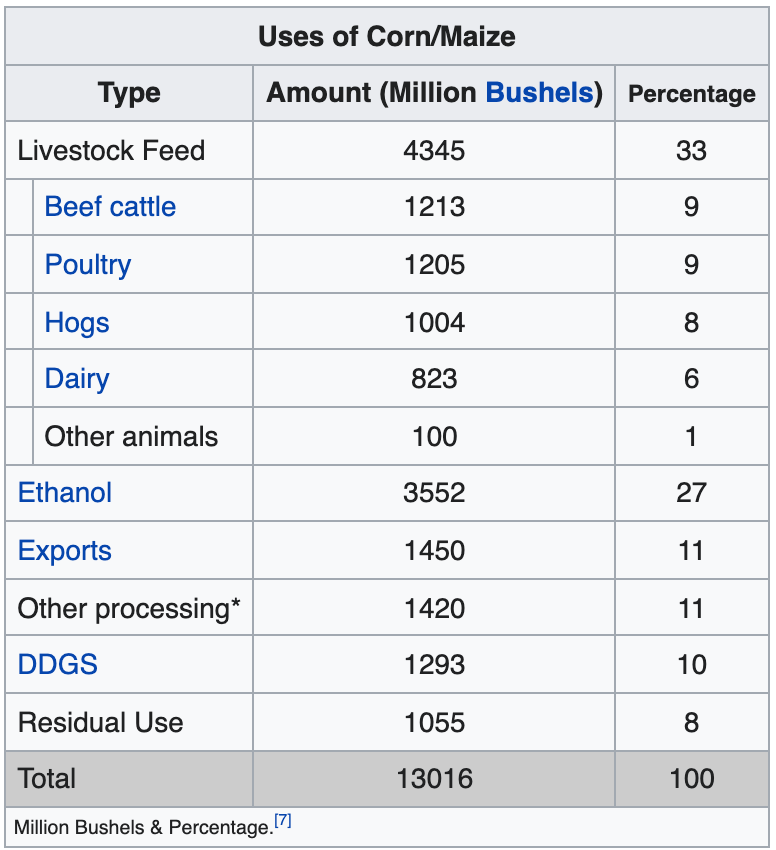Click the Ethanol amount 3552 cell
776x850 pixels.
point(434,493)
